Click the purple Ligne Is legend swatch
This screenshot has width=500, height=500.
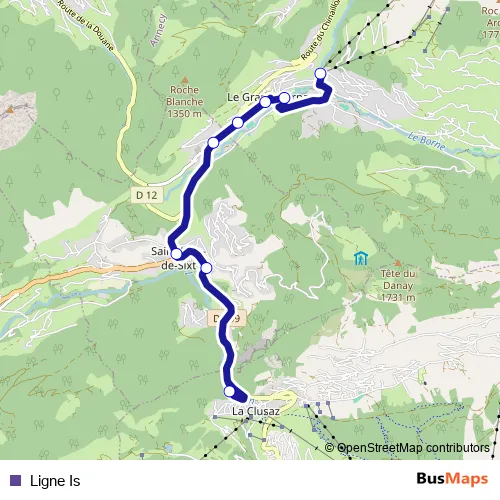coord(15,480)
